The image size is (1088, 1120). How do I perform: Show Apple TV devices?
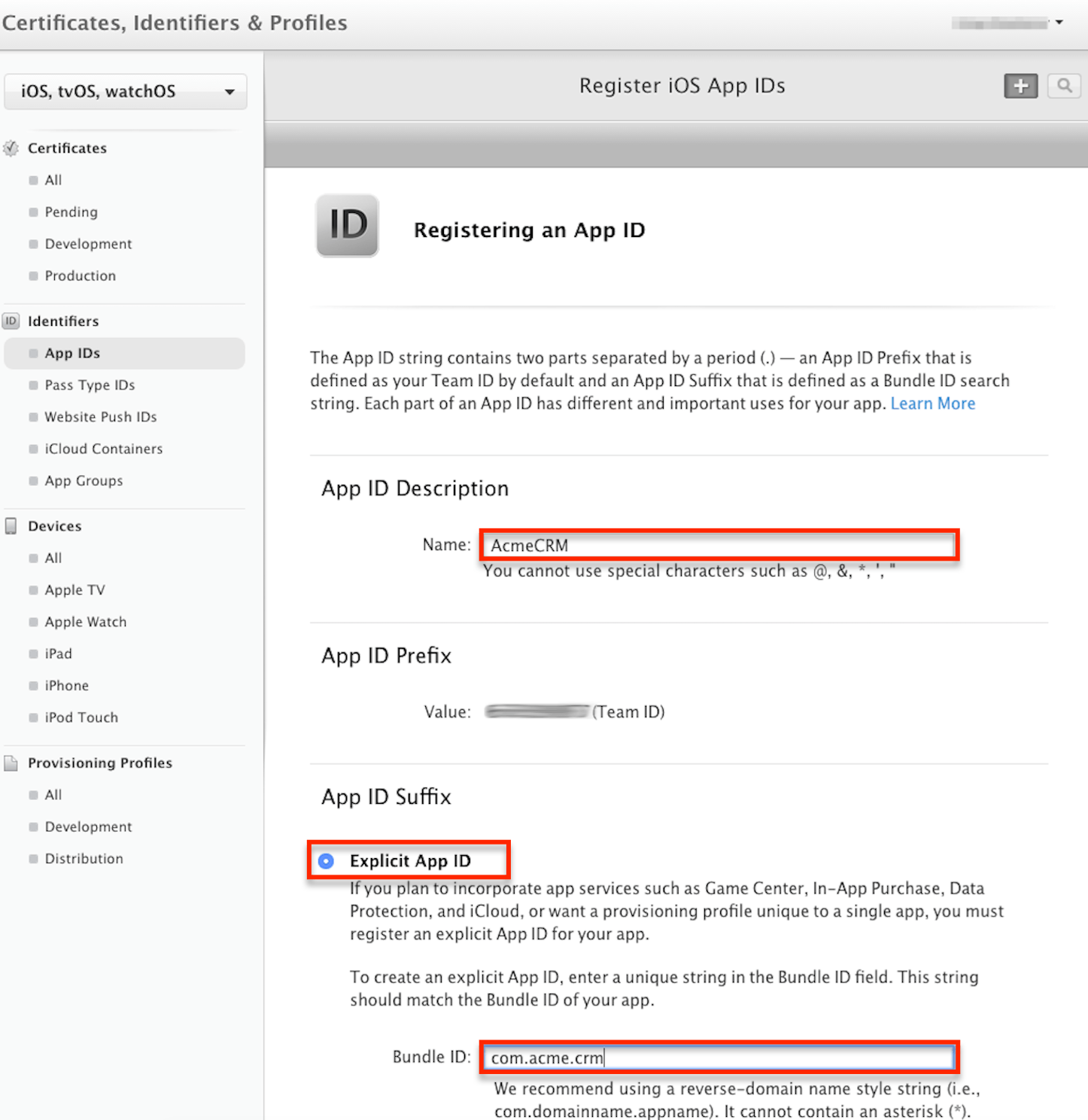point(74,590)
